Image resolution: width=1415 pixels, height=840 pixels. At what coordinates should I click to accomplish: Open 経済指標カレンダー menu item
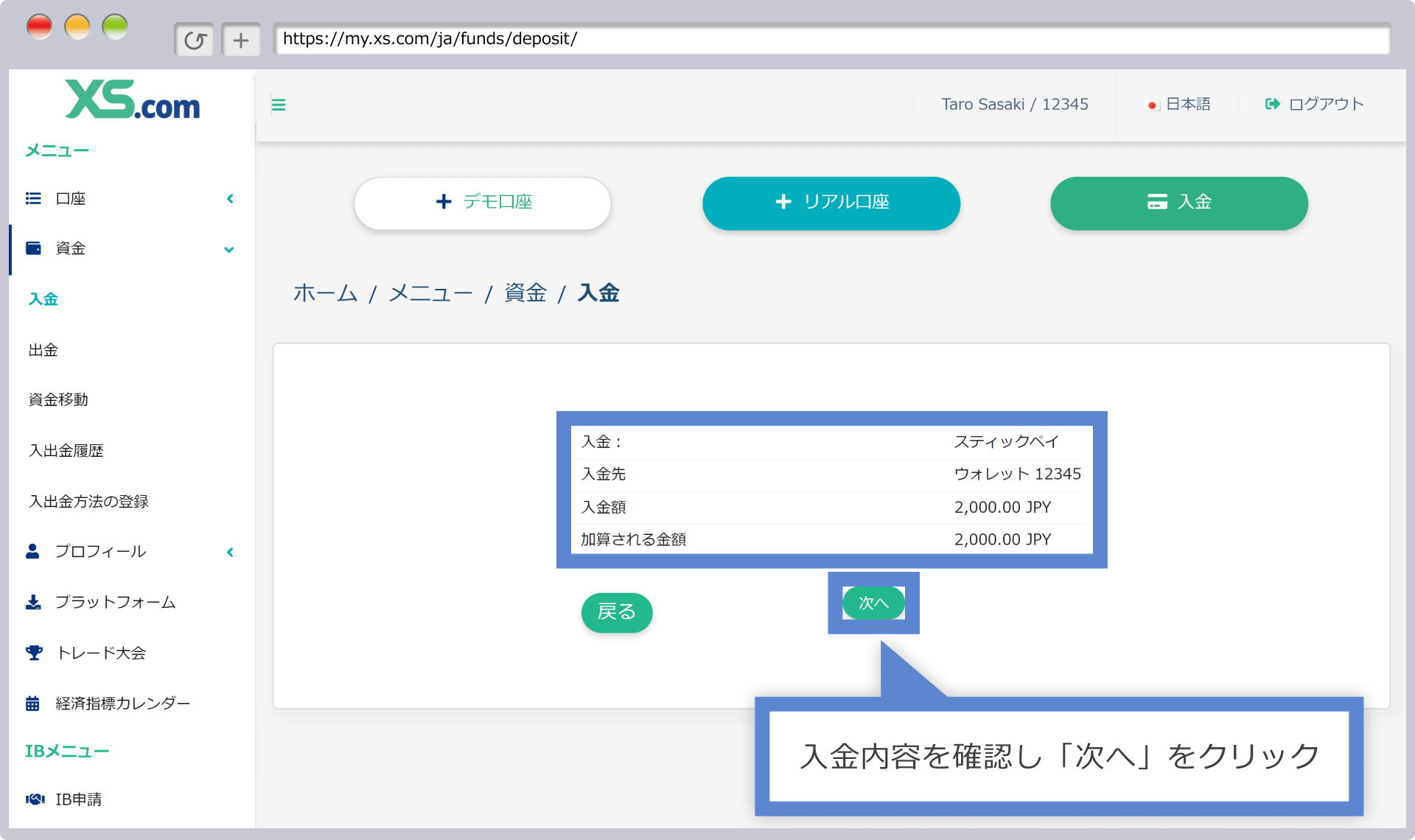pos(122,703)
